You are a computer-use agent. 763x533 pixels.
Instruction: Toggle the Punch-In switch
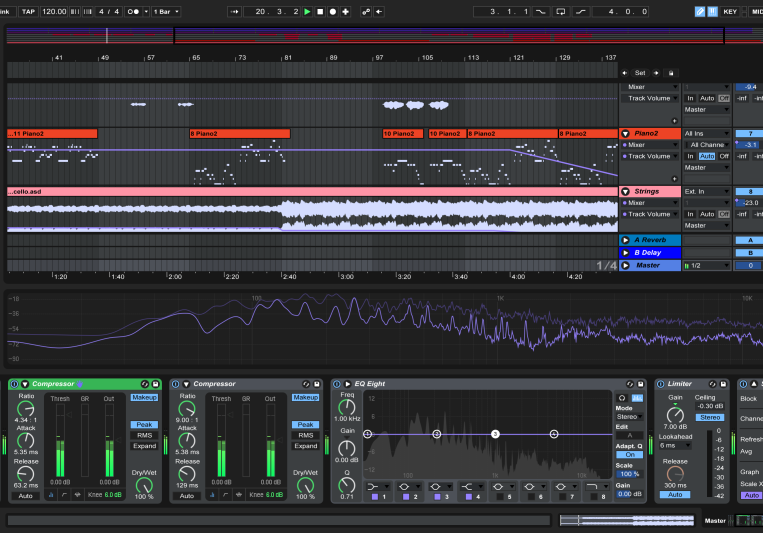point(540,12)
